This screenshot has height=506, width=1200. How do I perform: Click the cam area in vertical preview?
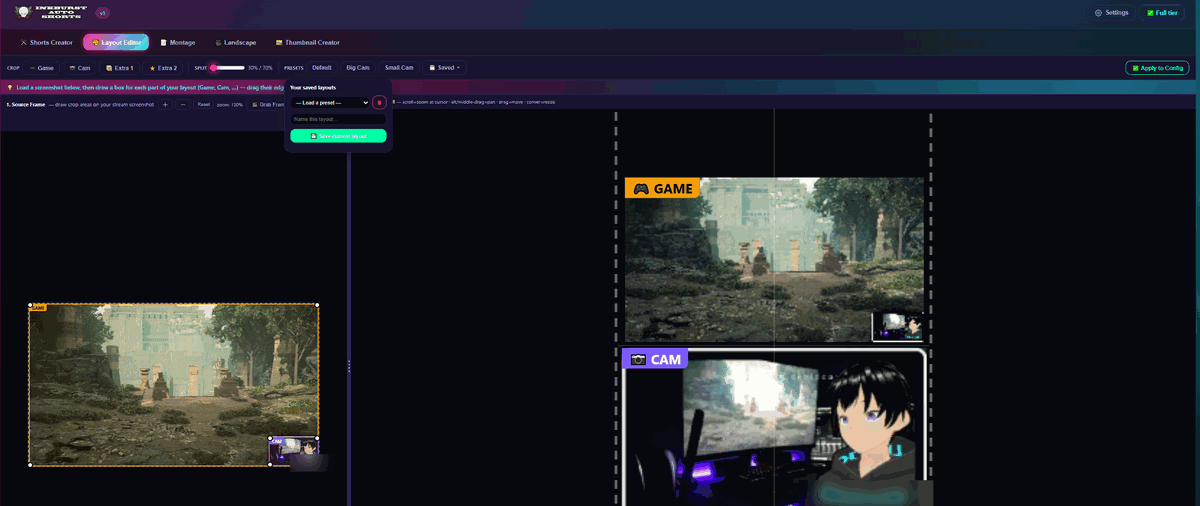pos(774,427)
